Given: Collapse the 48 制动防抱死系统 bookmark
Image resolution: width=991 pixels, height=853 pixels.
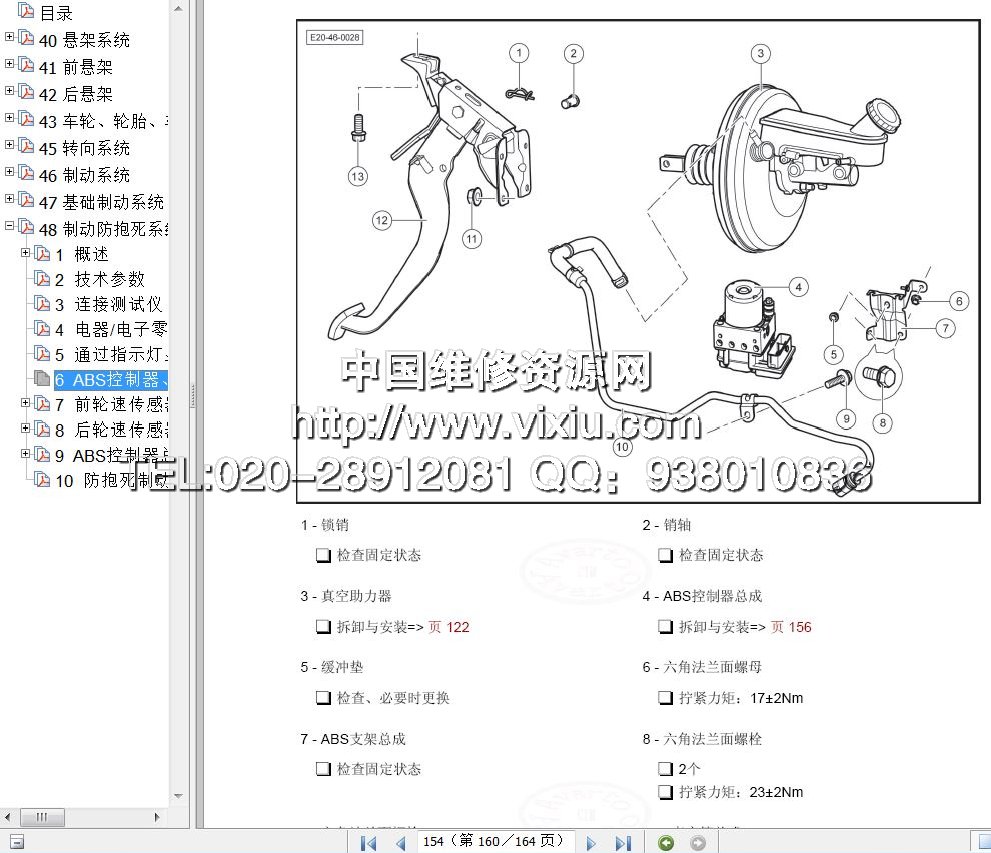Looking at the screenshot, I should (10, 226).
